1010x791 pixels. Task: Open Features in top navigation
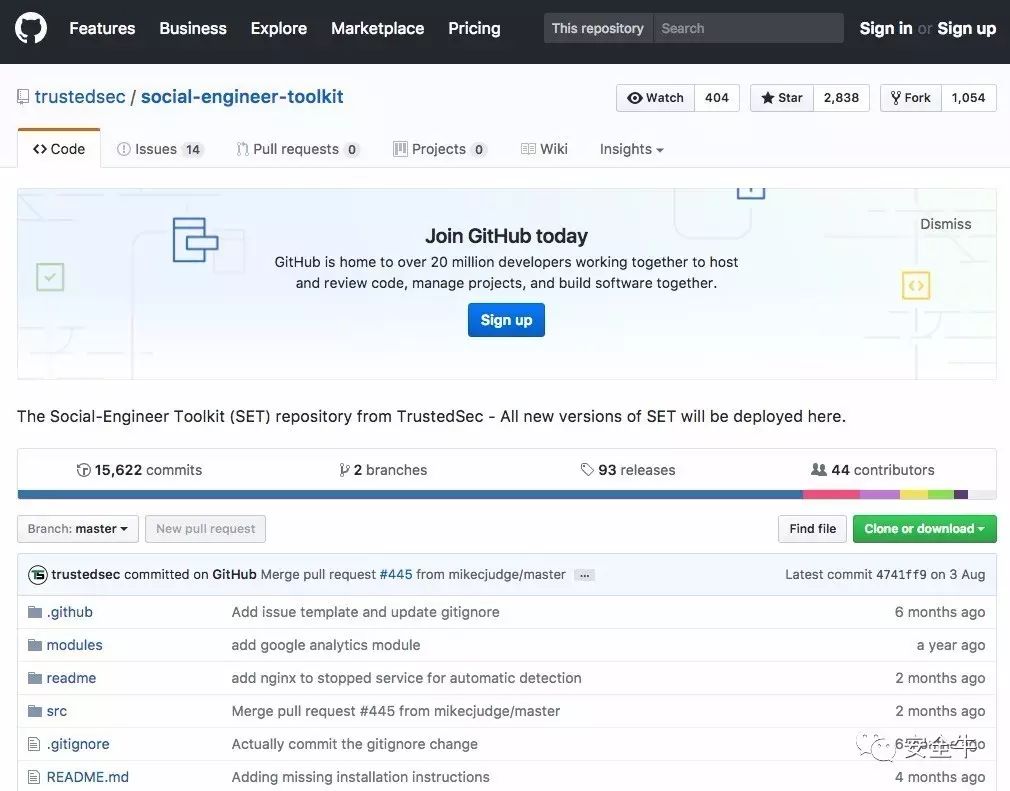[x=102, y=28]
